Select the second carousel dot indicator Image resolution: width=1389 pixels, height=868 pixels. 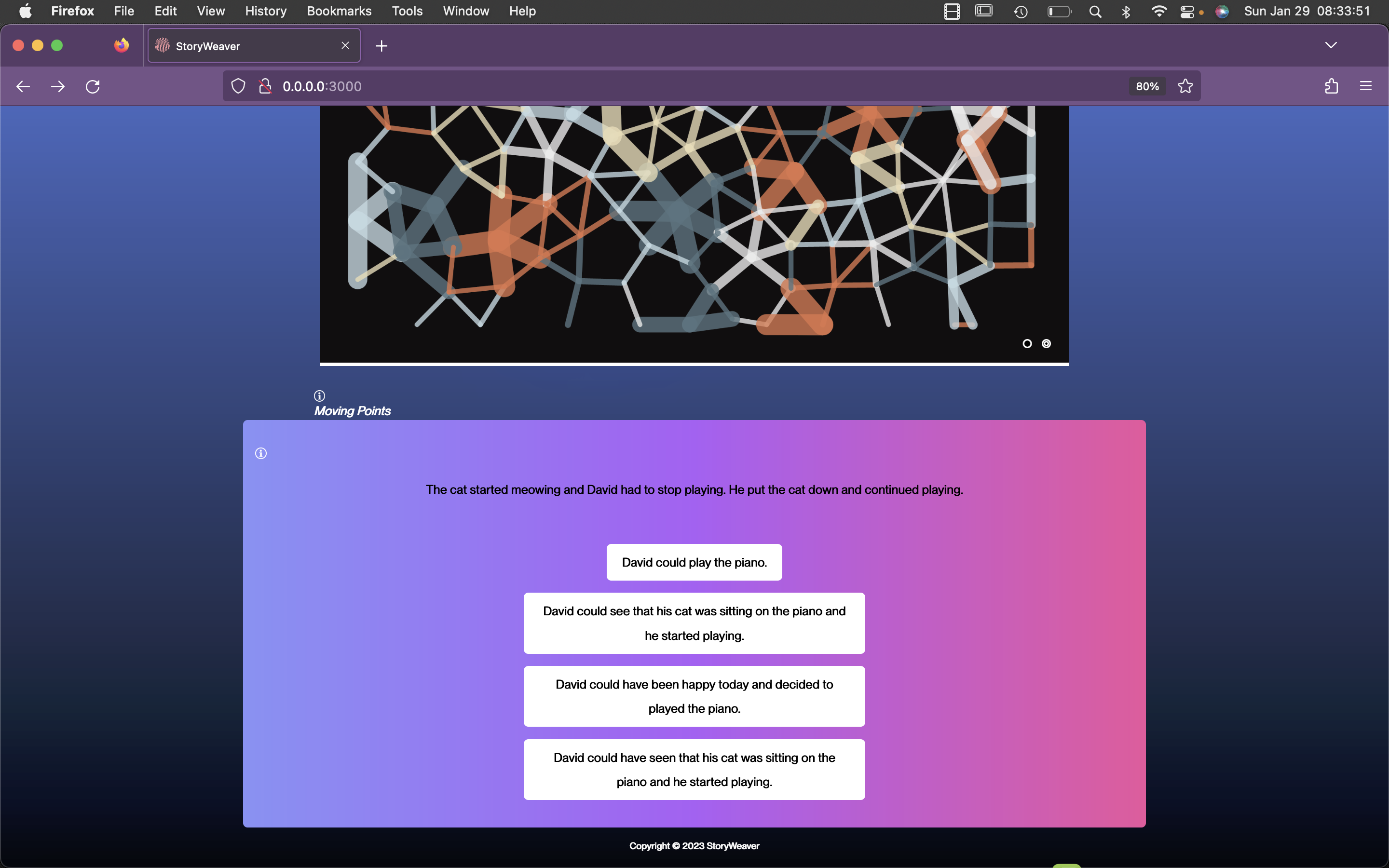(1047, 343)
